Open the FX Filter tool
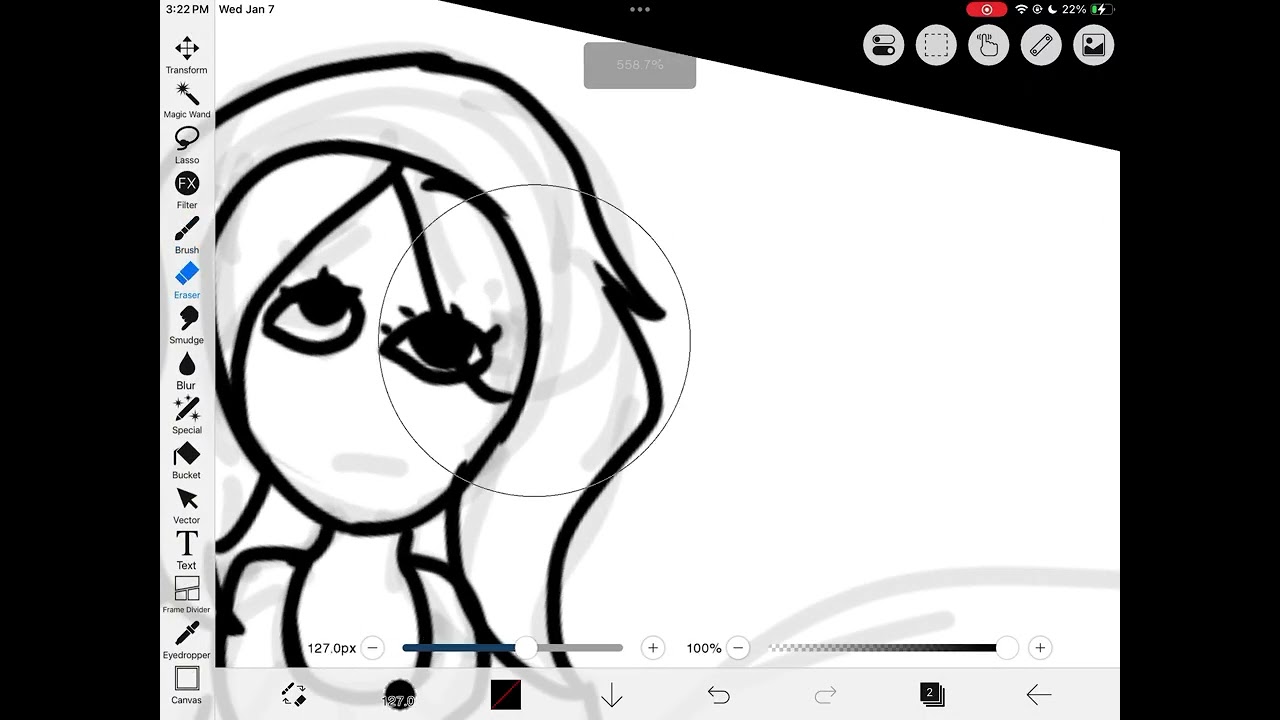 [187, 190]
